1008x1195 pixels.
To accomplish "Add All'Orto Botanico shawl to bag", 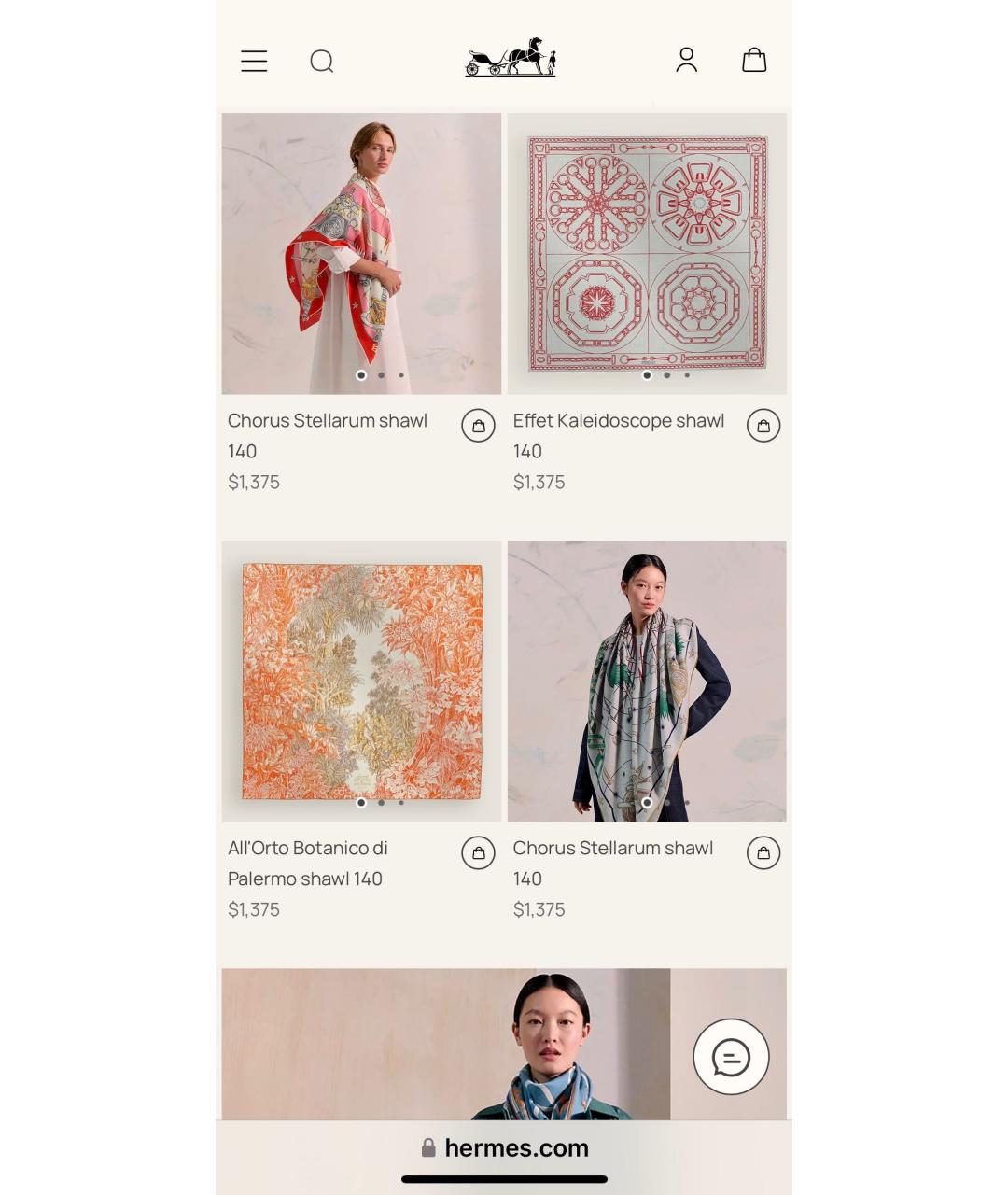I will 478,853.
